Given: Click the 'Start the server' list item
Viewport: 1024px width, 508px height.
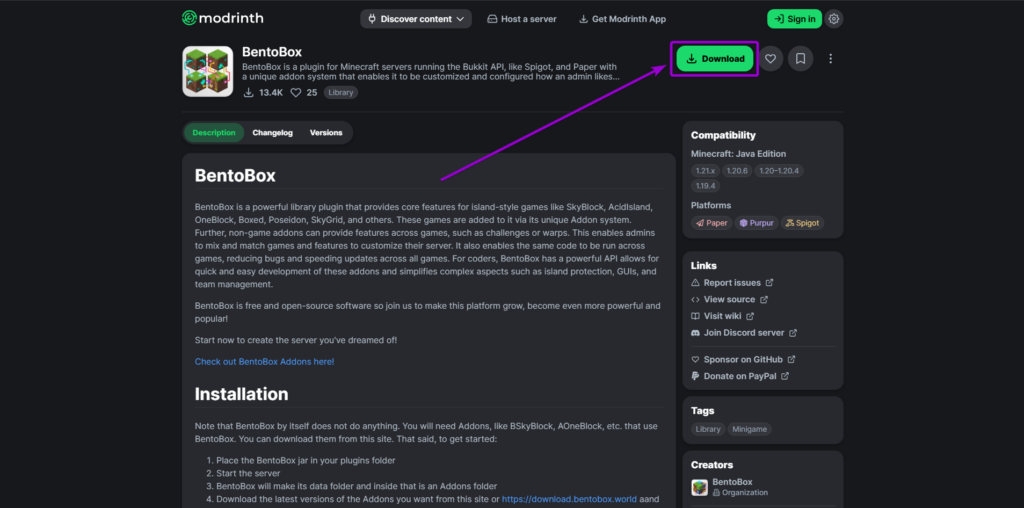Looking at the screenshot, I should click(248, 473).
